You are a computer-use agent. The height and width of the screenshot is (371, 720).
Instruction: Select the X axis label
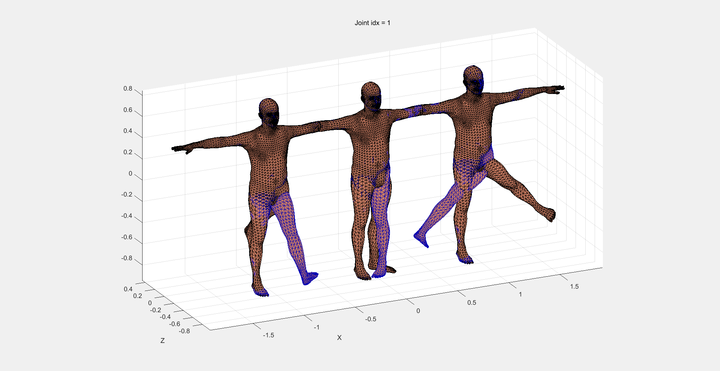coord(339,337)
